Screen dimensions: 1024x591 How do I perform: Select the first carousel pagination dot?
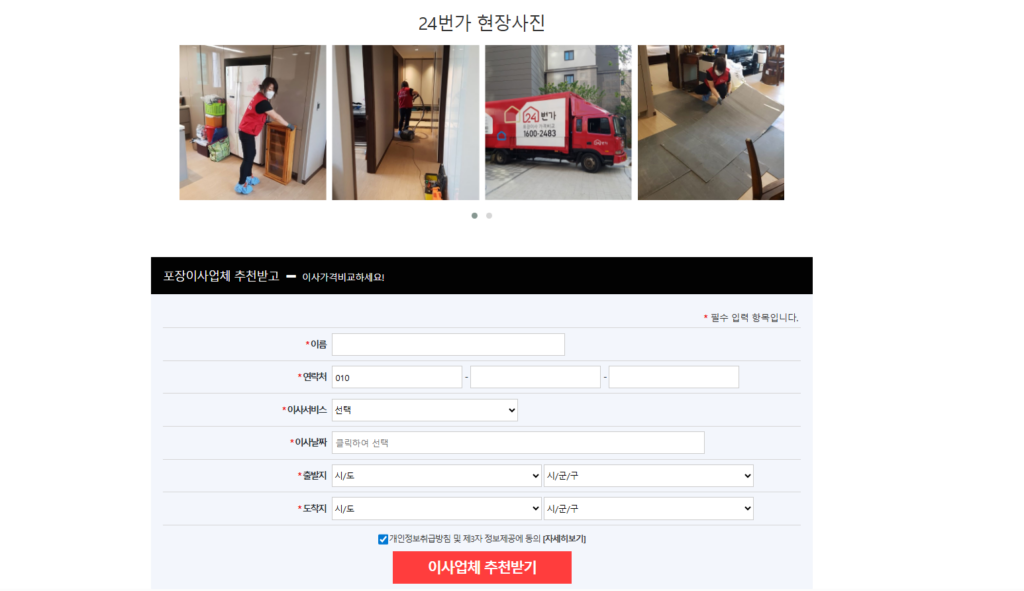point(475,216)
